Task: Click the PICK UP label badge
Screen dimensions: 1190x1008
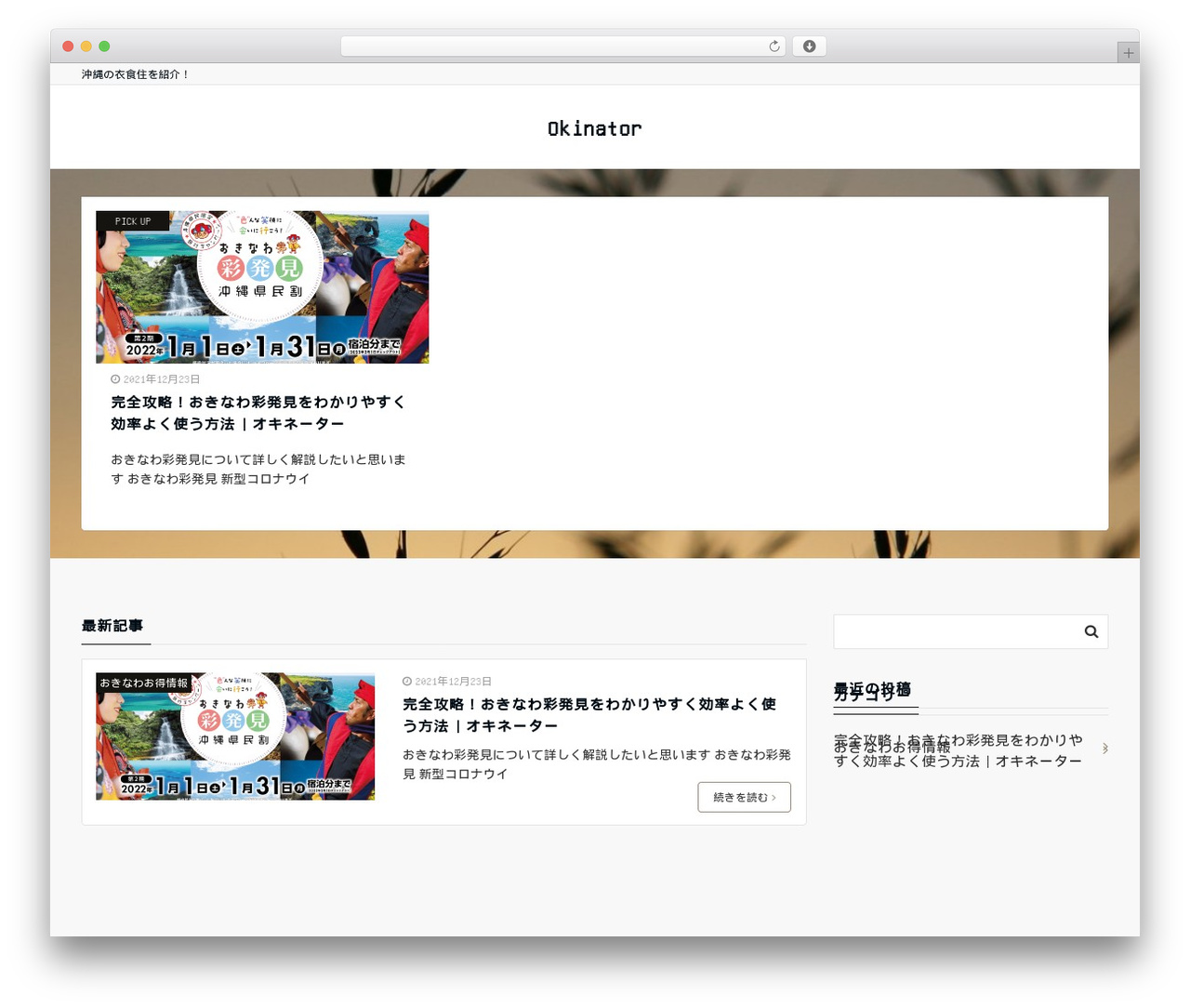Action: (x=133, y=221)
